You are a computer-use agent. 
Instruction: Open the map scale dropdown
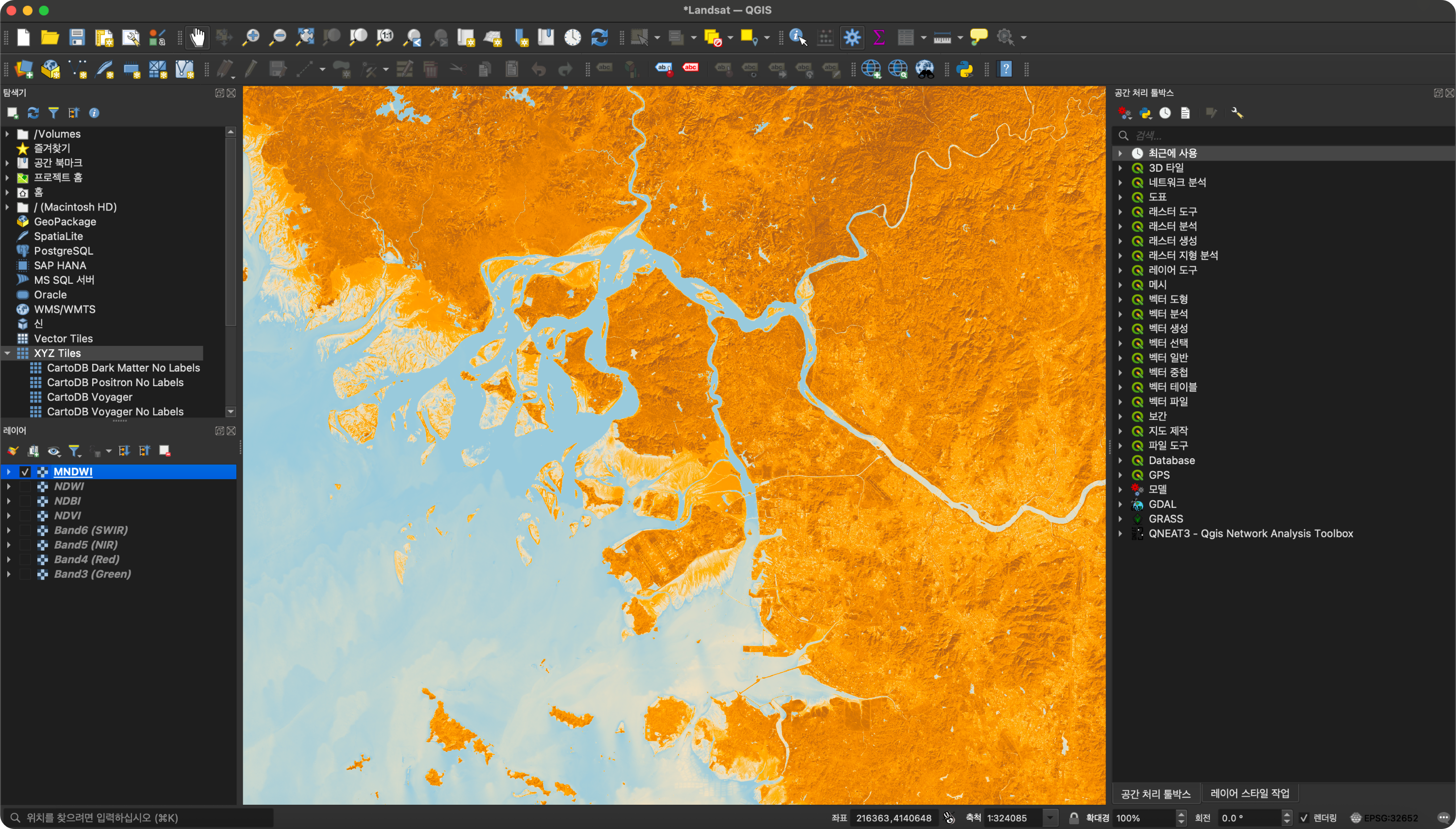[1050, 818]
